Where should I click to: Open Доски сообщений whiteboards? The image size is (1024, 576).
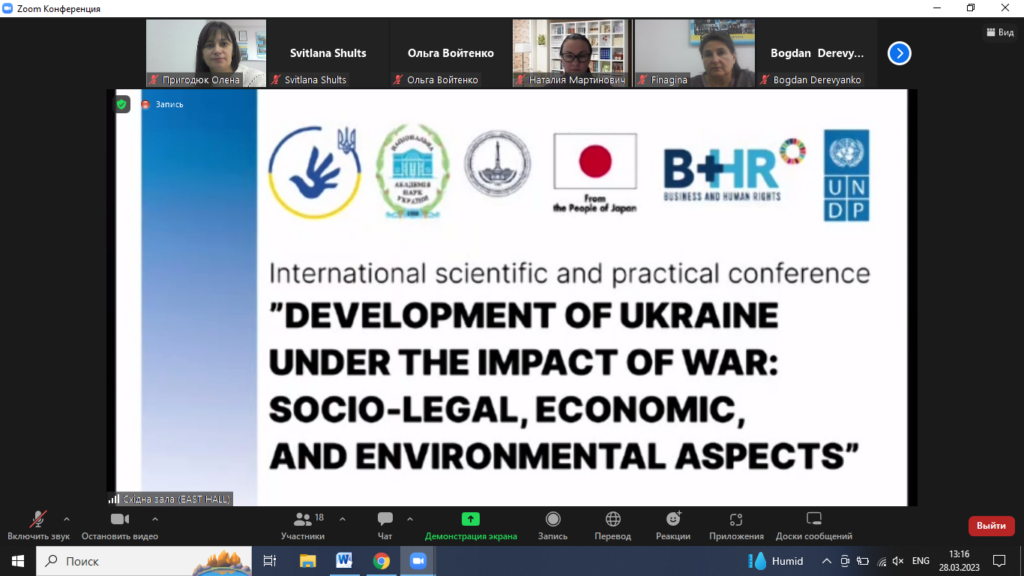click(813, 524)
